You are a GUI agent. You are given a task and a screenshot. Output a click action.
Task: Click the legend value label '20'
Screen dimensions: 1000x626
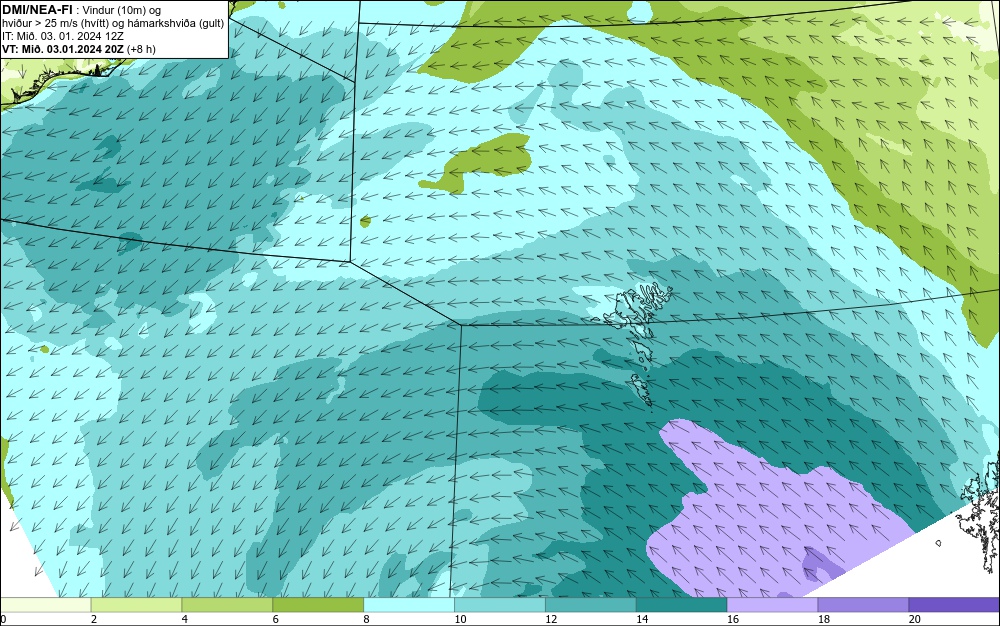pyautogui.click(x=915, y=619)
